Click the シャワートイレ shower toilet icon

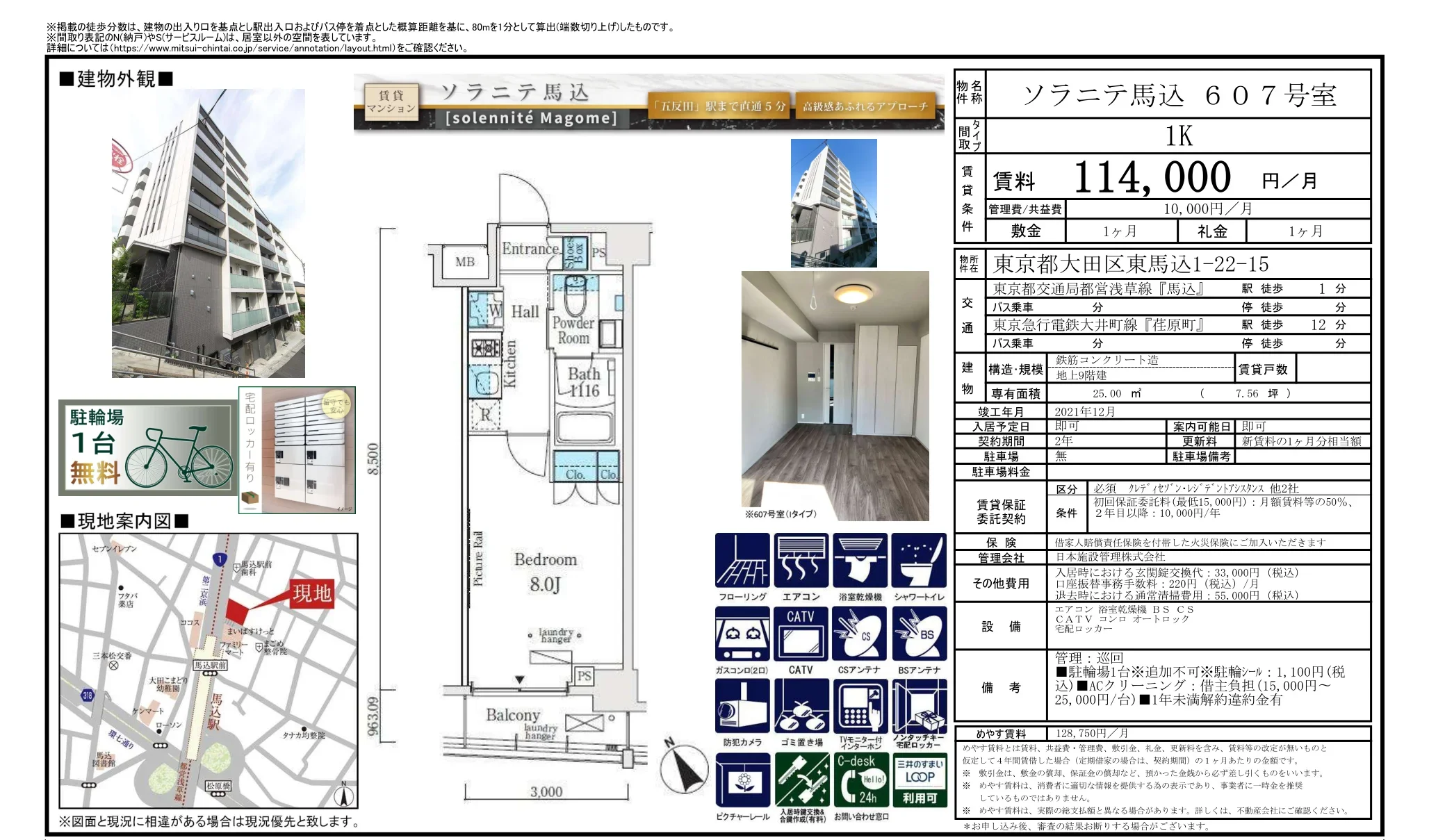919,560
